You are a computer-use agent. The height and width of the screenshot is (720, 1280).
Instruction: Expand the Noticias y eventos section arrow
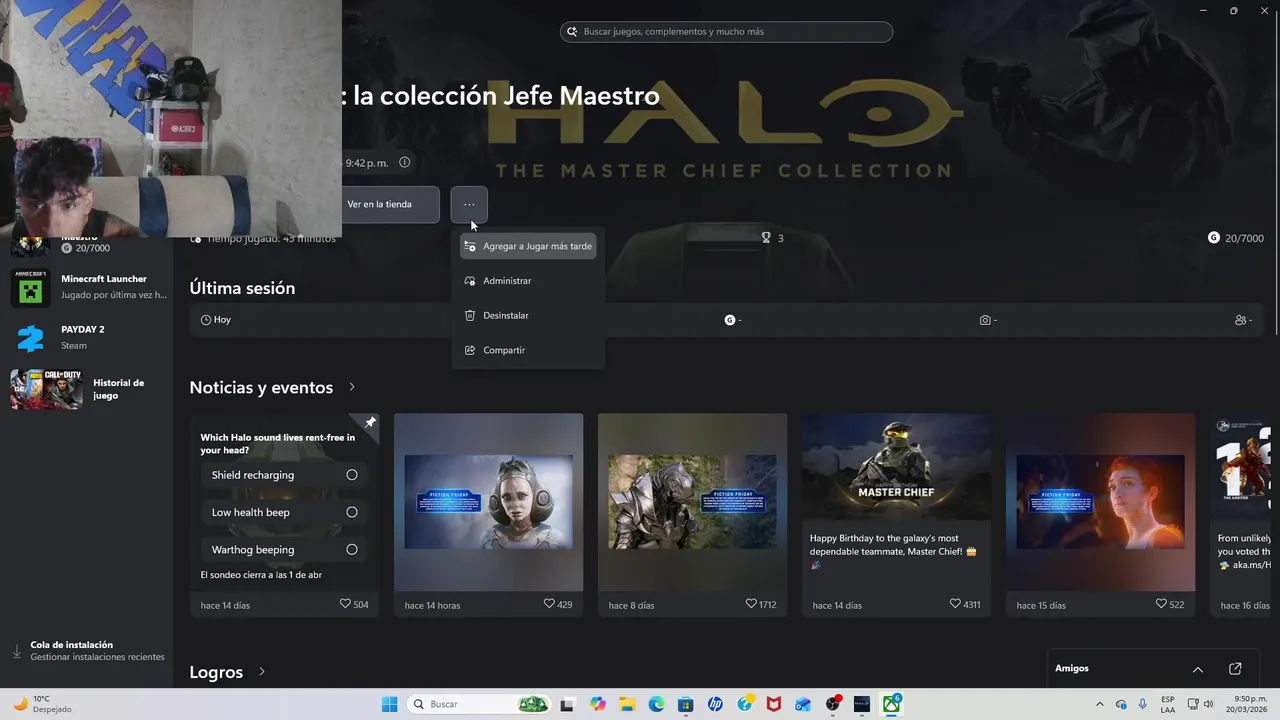point(352,387)
